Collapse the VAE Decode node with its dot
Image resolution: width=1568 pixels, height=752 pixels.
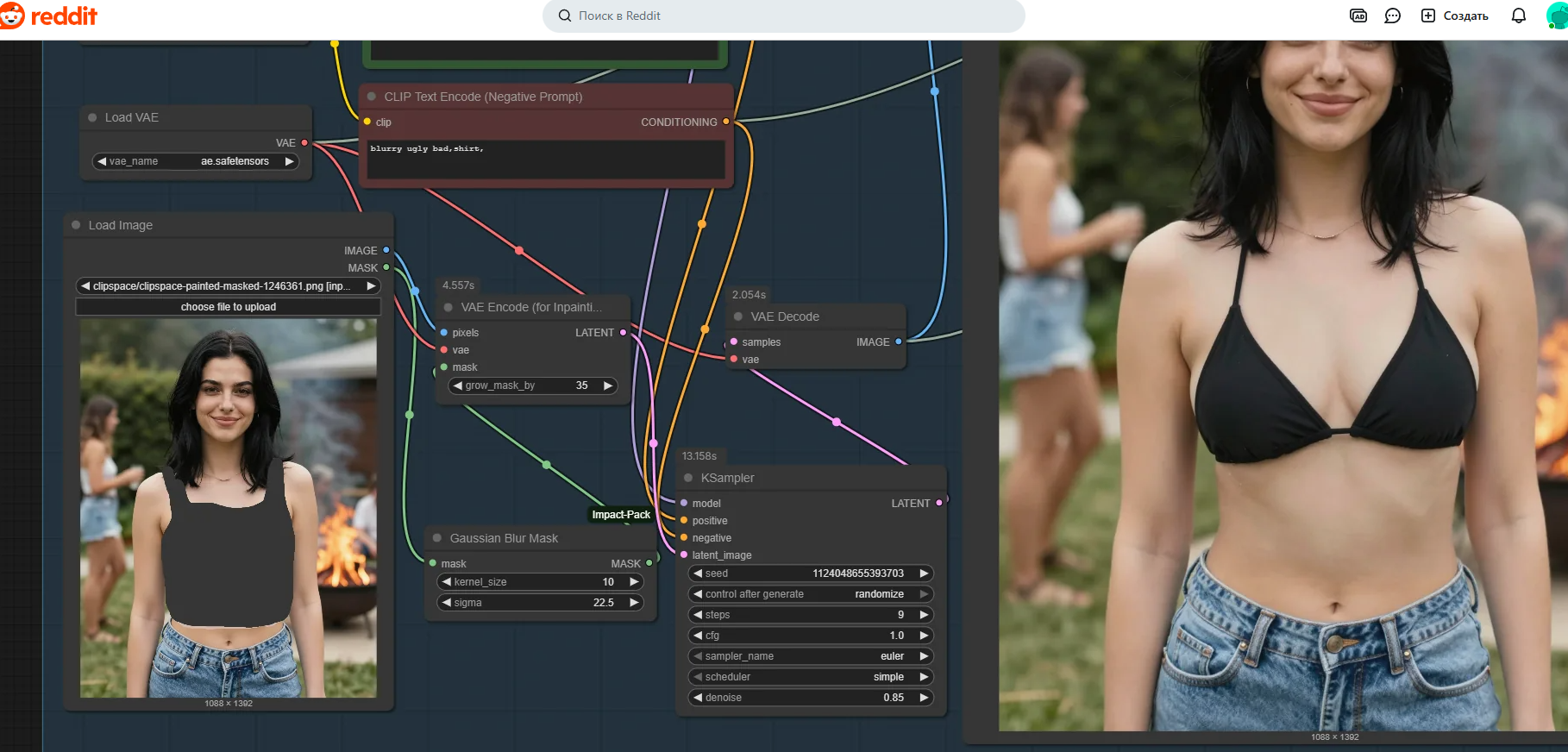[x=738, y=316]
